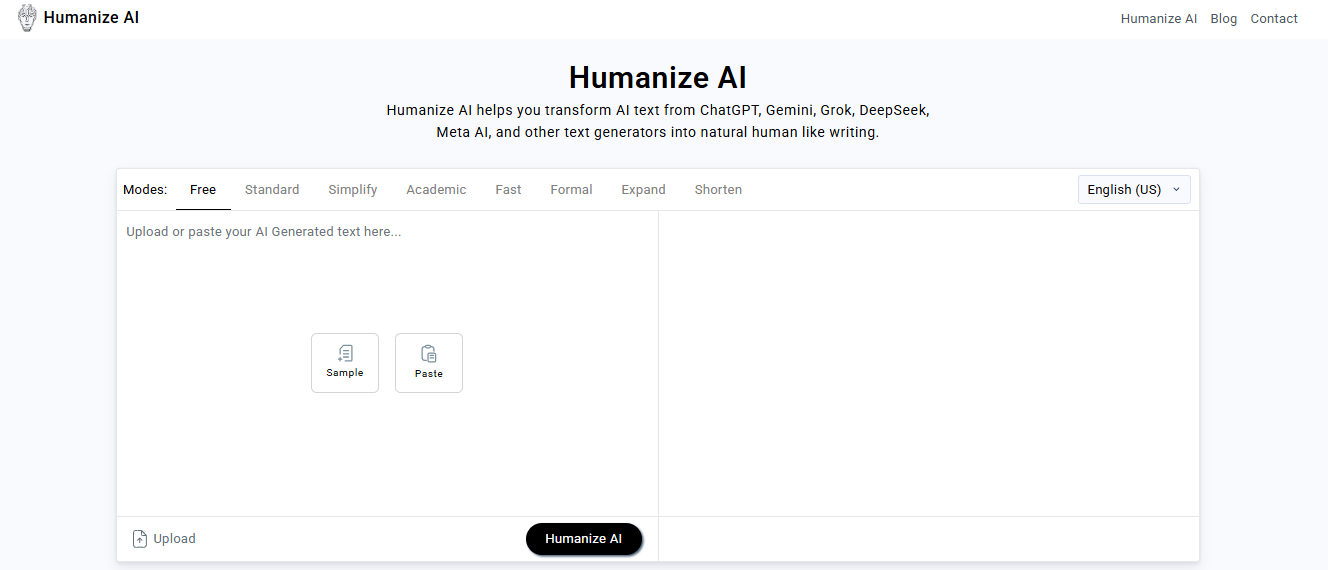The height and width of the screenshot is (570, 1328).
Task: Click the Upload file icon
Action: coord(140,539)
